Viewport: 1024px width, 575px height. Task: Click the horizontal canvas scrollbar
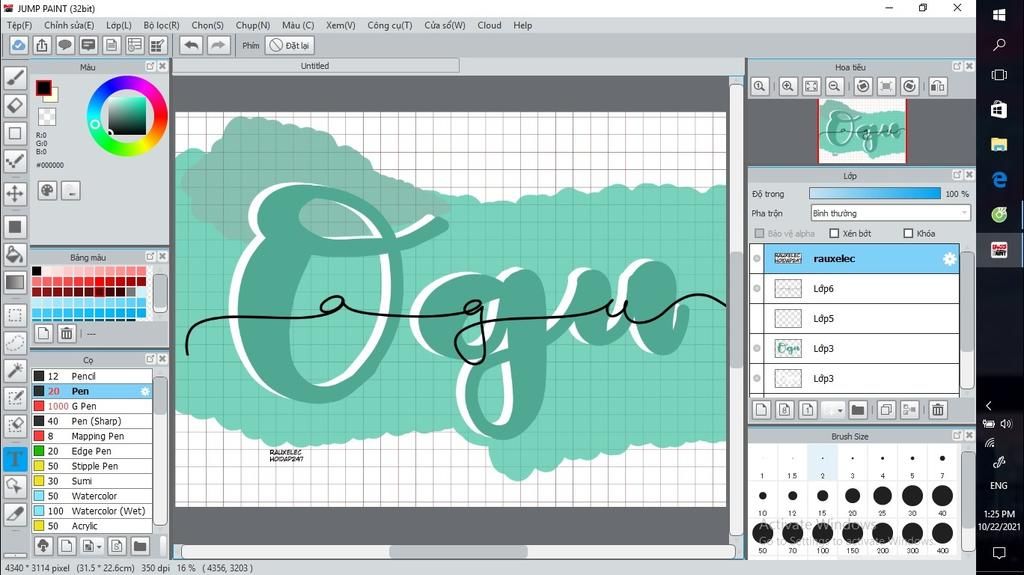click(457, 551)
